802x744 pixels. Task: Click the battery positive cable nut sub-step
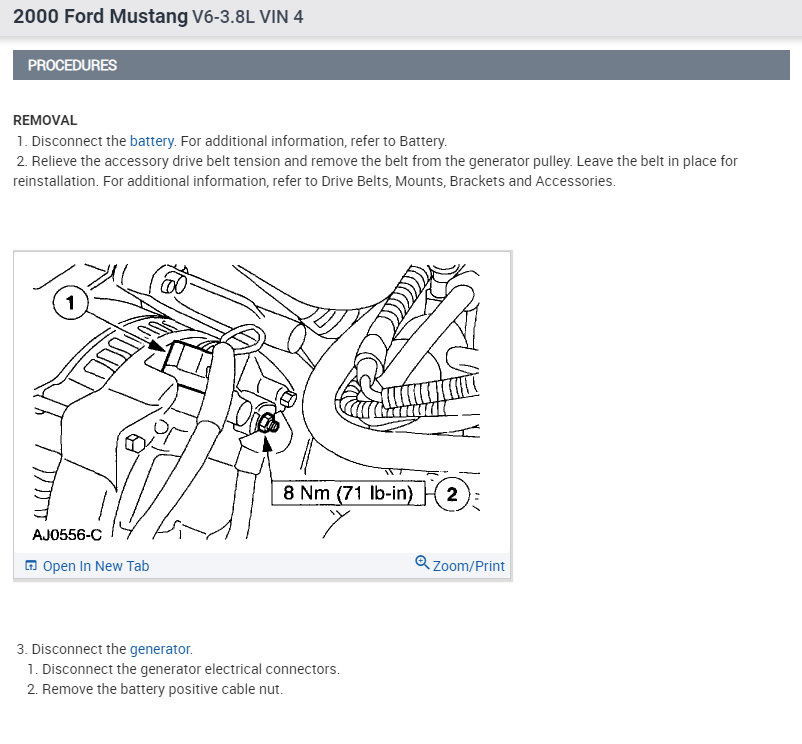tap(162, 689)
